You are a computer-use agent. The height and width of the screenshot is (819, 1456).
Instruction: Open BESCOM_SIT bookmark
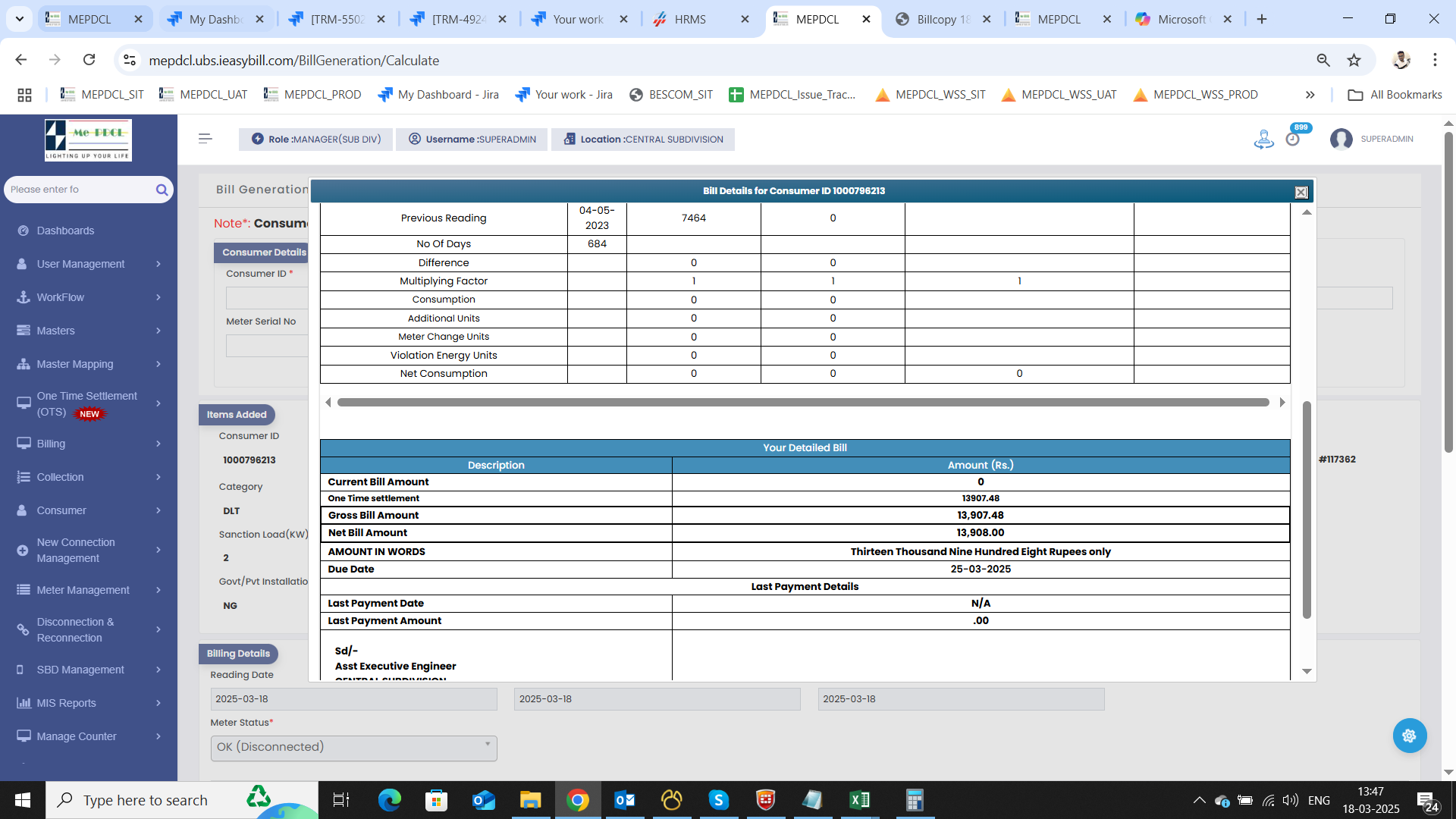pos(671,95)
